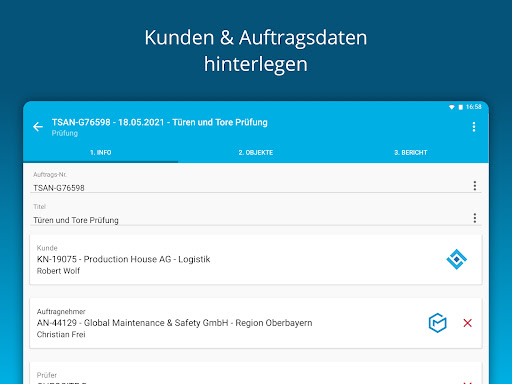The image size is (512, 384).
Task: Remove the Auftragnehmer with the red X
Action: [x=467, y=323]
